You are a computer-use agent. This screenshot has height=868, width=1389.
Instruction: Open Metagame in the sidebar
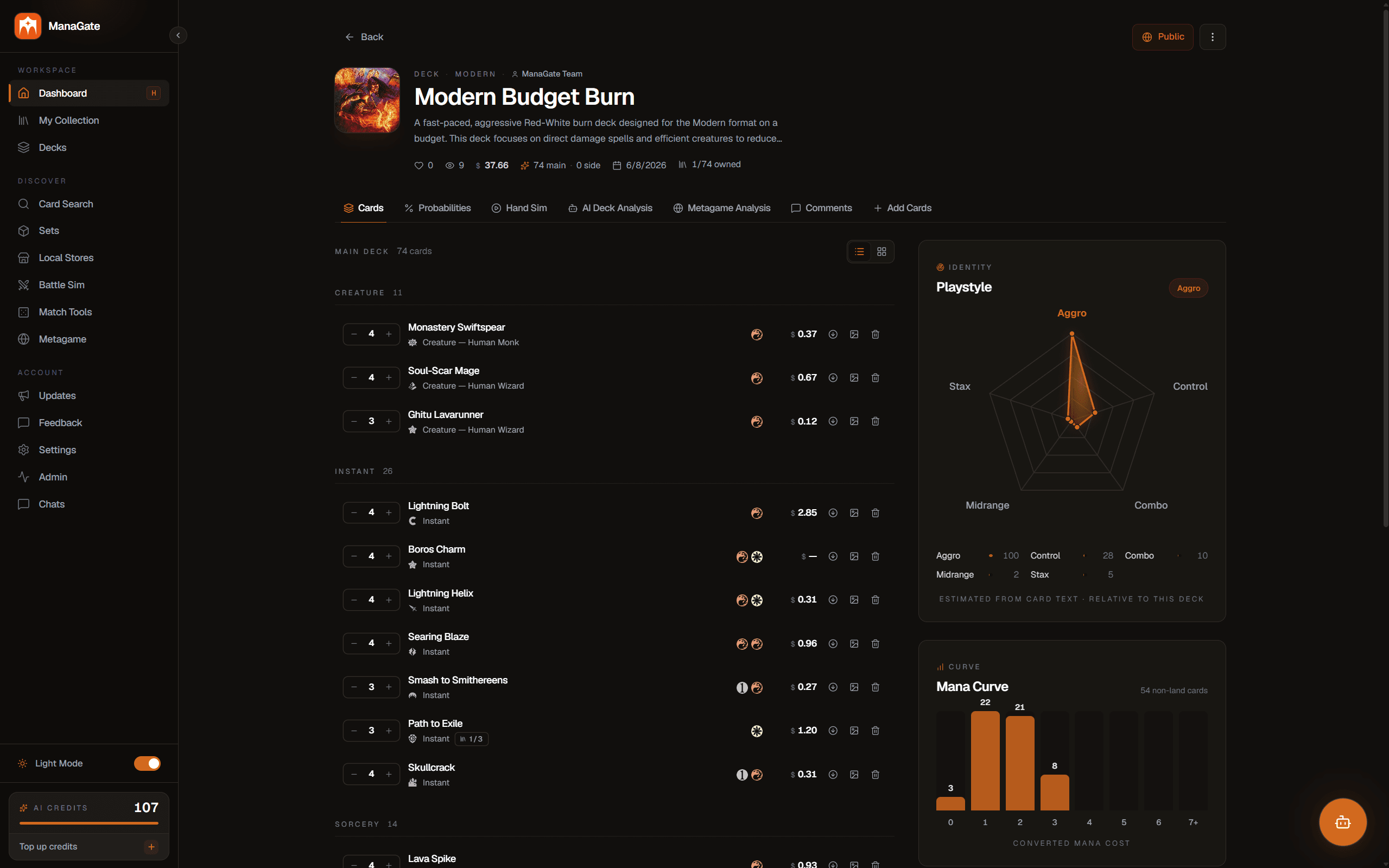pyautogui.click(x=89, y=339)
